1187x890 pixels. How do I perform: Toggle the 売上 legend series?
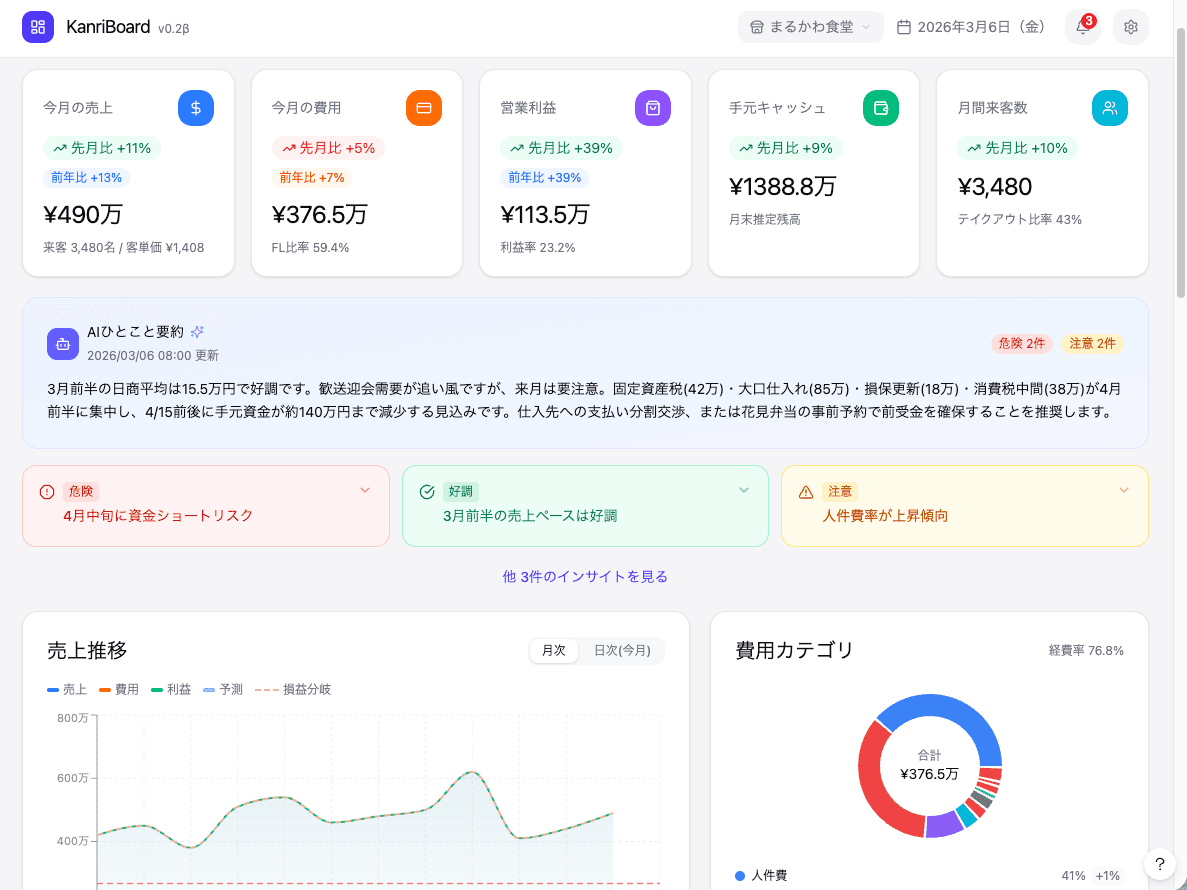pyautogui.click(x=67, y=689)
